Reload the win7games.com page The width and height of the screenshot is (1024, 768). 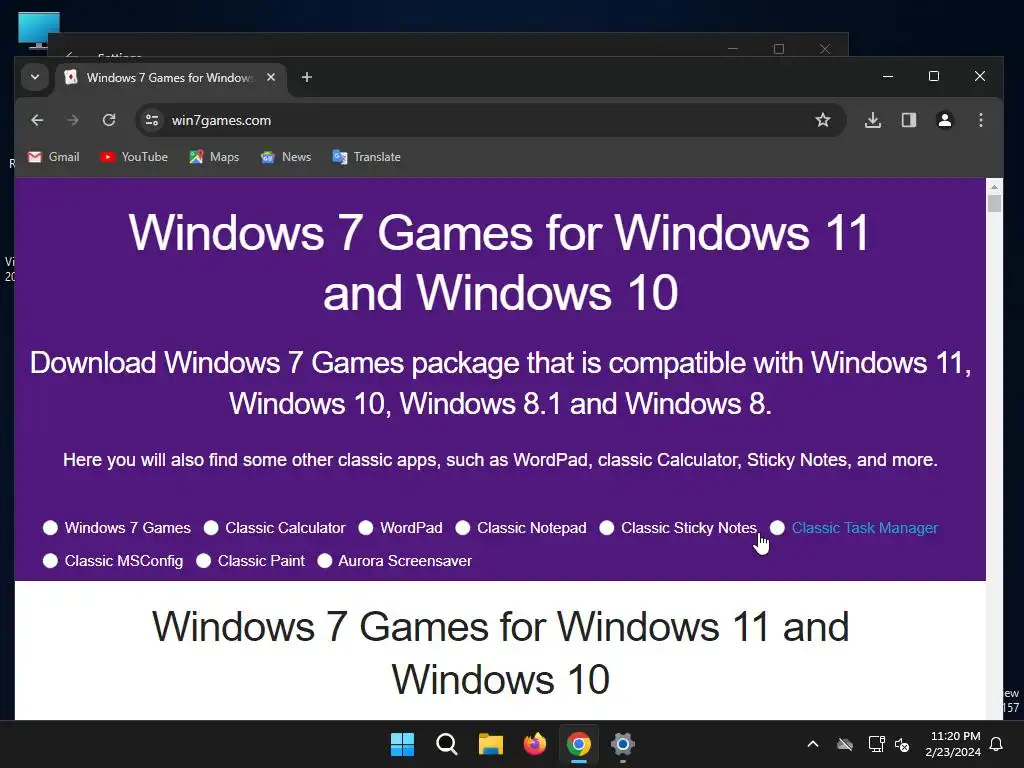[x=109, y=120]
